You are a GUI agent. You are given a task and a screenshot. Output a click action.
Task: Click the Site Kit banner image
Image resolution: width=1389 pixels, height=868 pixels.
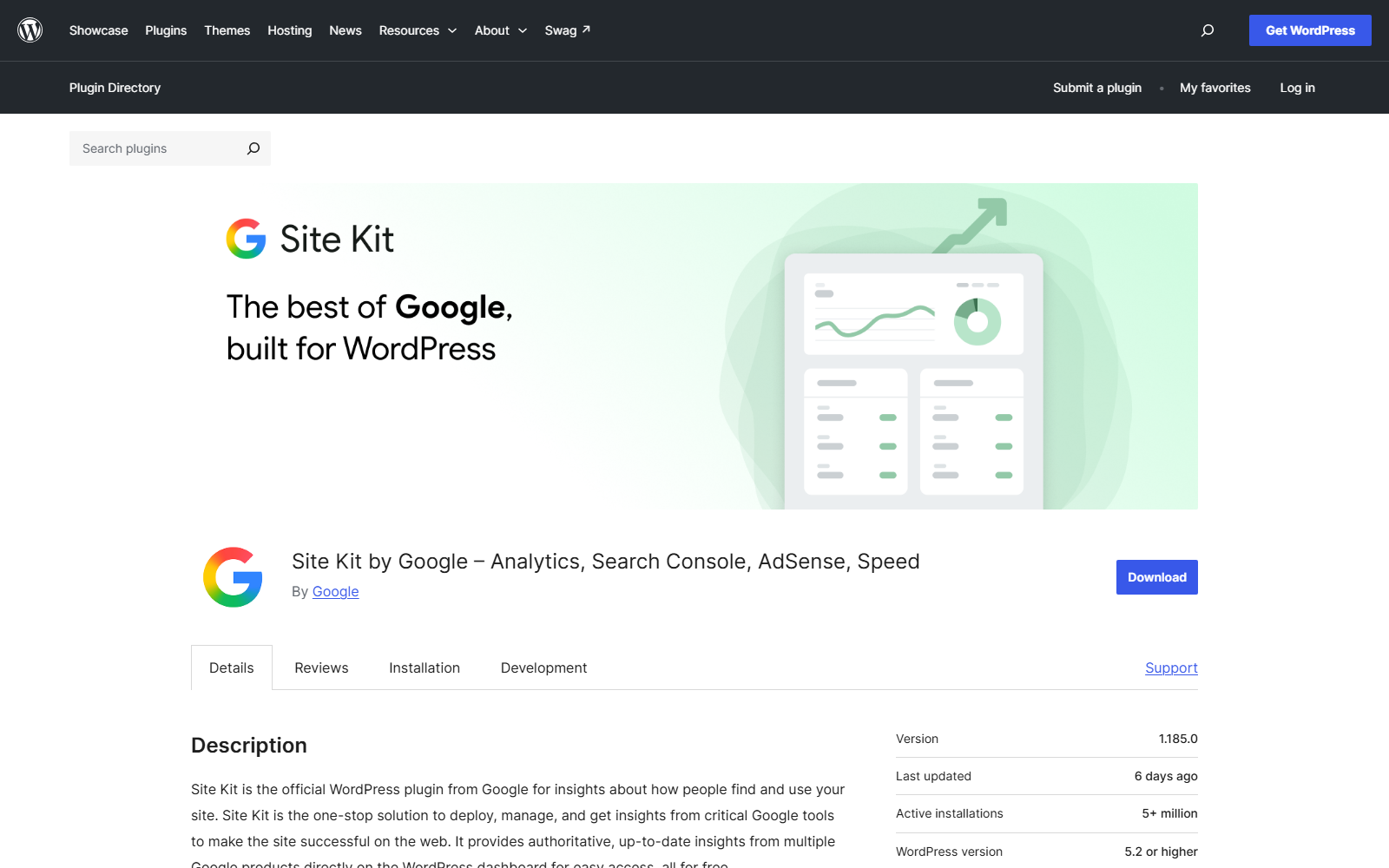click(x=694, y=346)
